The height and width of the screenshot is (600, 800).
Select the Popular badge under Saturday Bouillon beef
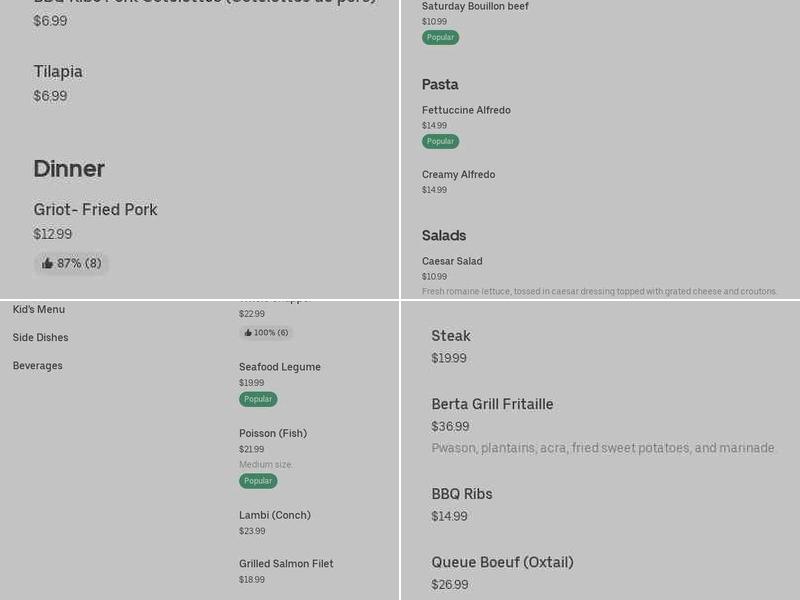440,36
